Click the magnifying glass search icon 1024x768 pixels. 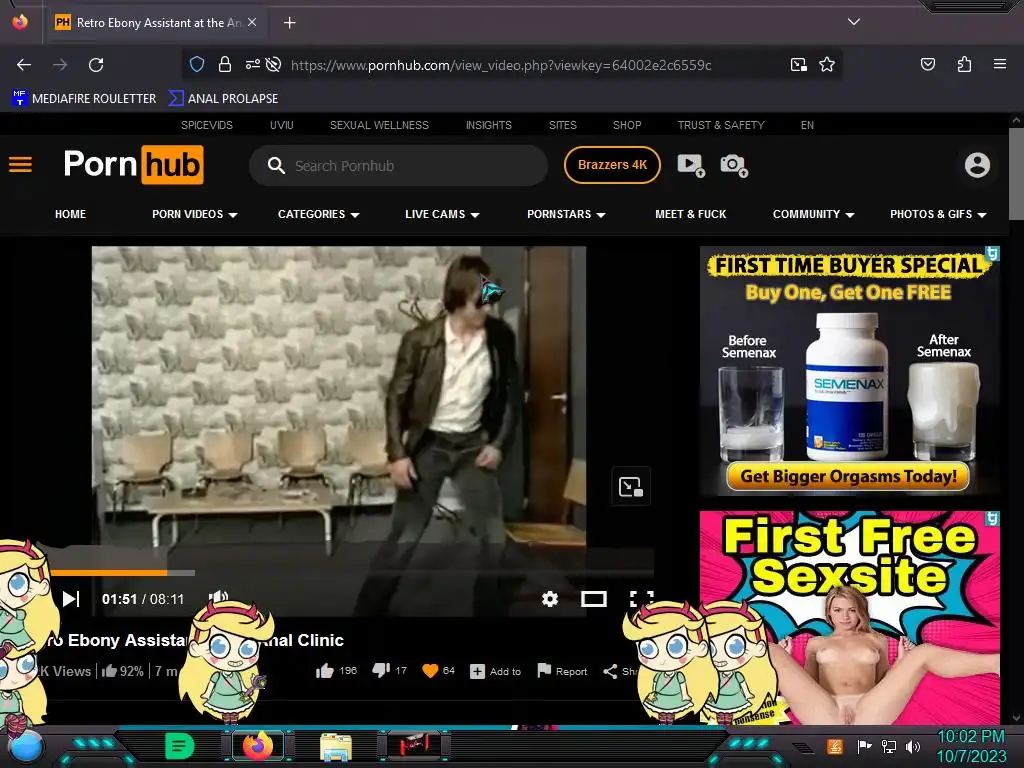(276, 165)
